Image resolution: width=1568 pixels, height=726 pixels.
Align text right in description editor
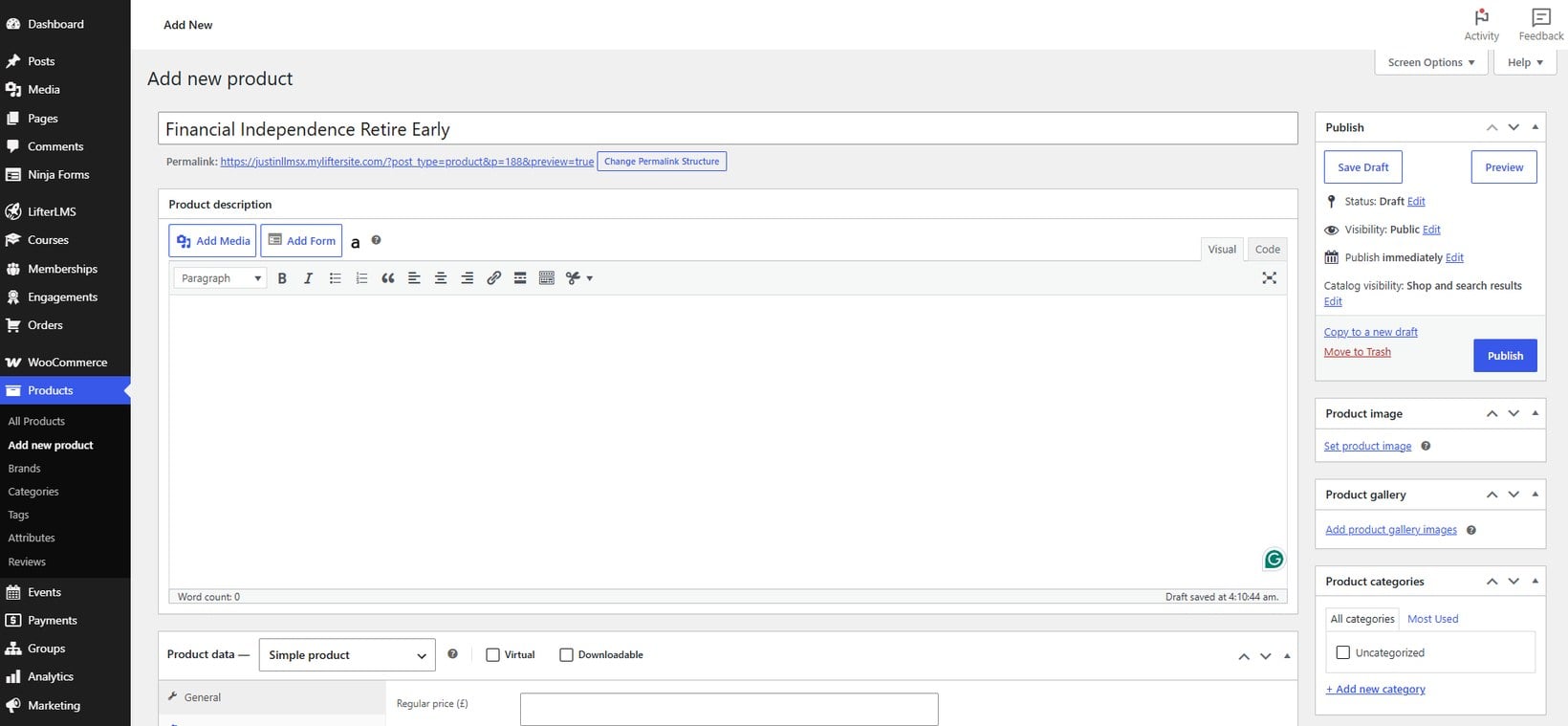click(467, 278)
